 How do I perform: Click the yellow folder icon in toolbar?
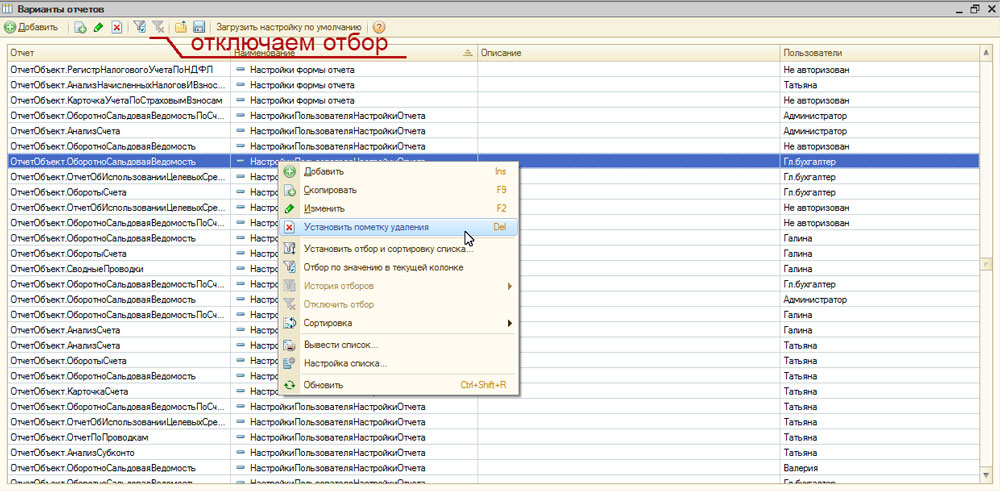pos(181,27)
